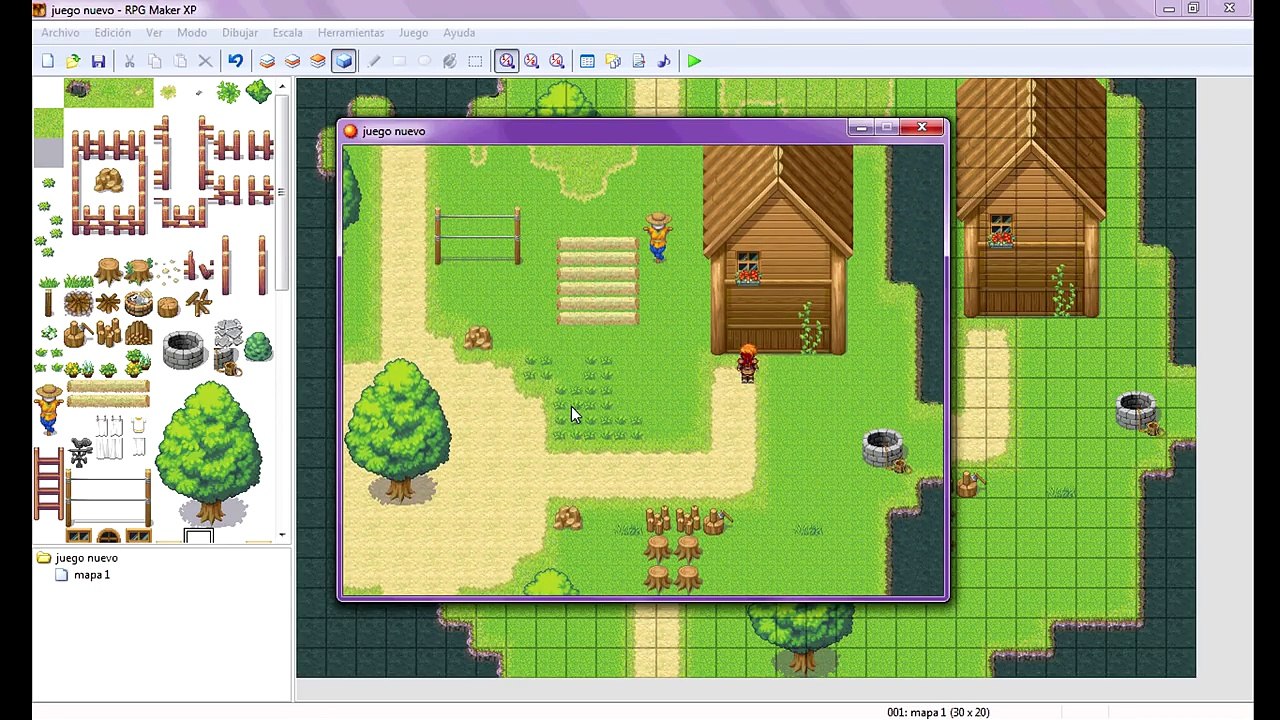Pick the scarecrow tile in tileset palette
Image resolution: width=1280 pixels, height=720 pixels.
[x=48, y=410]
